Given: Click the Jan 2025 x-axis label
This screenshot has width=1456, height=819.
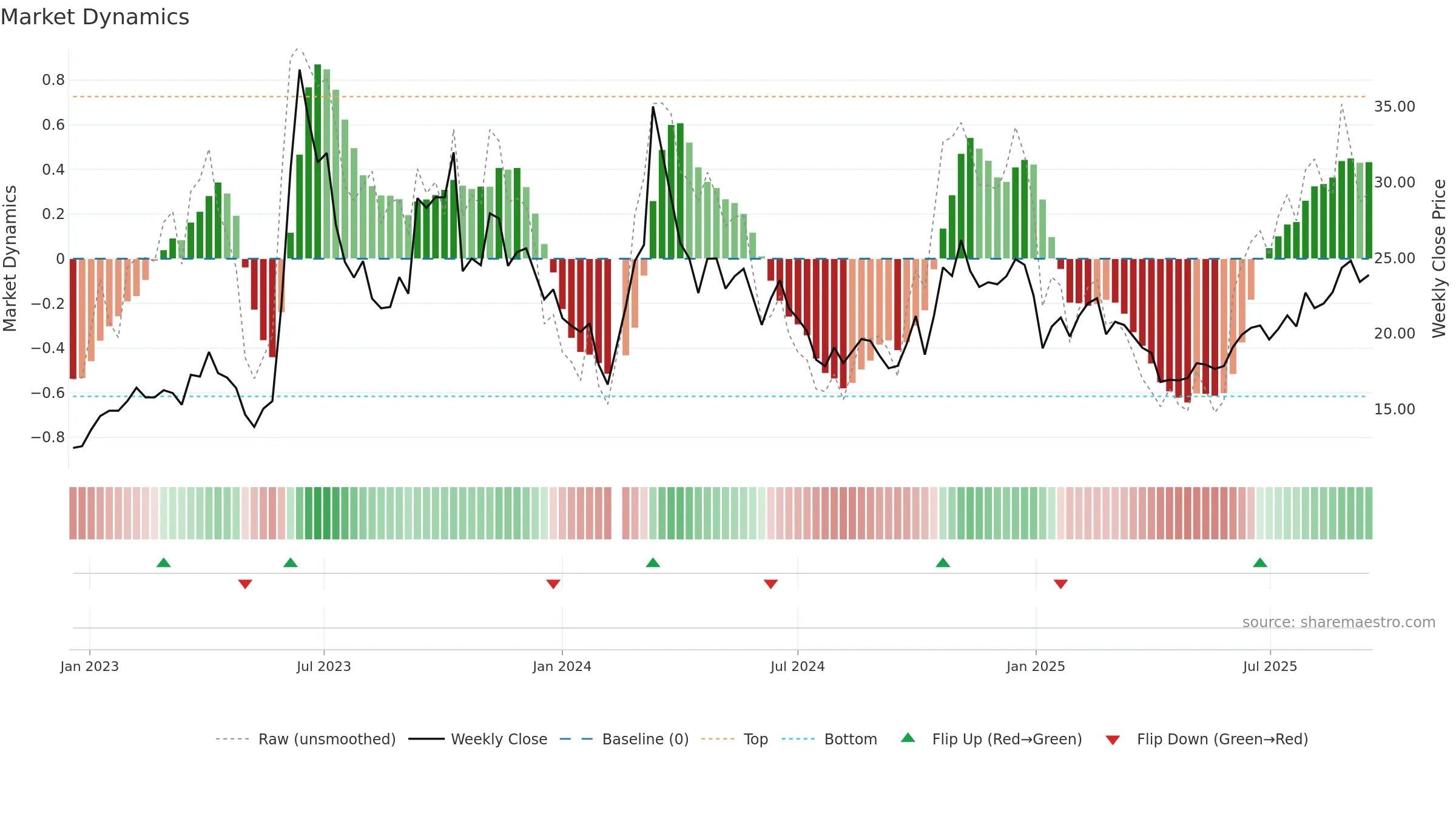Looking at the screenshot, I should [x=1036, y=666].
